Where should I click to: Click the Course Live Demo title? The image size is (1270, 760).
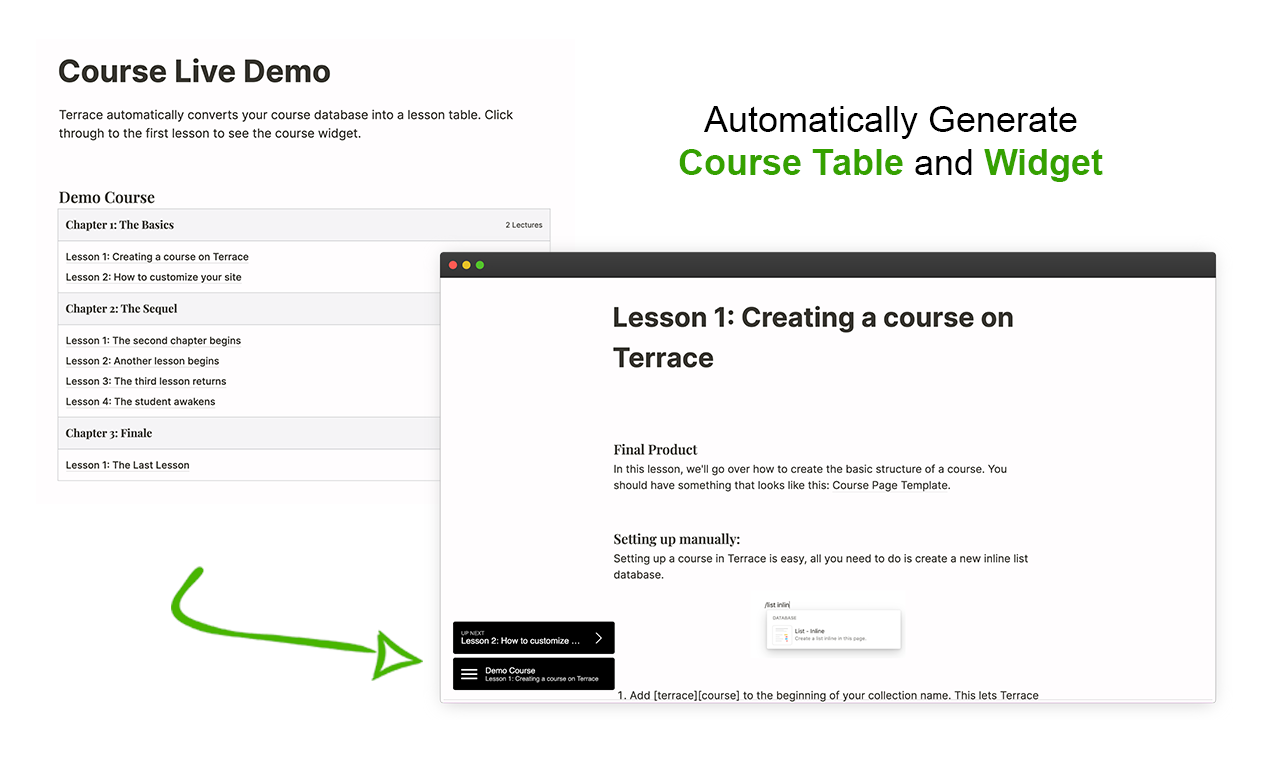coord(194,72)
